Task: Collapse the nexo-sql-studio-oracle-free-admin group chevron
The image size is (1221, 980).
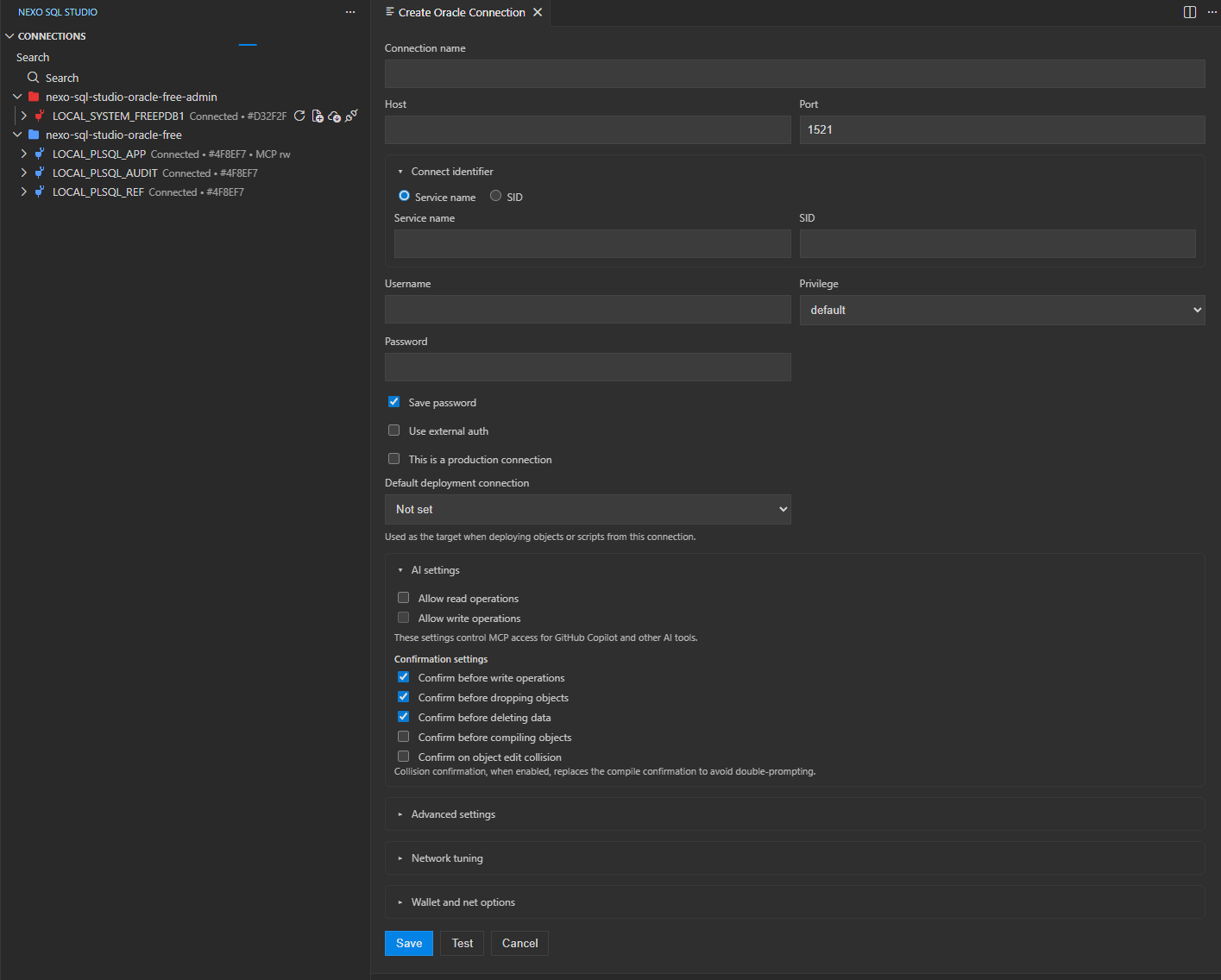Action: coord(17,97)
